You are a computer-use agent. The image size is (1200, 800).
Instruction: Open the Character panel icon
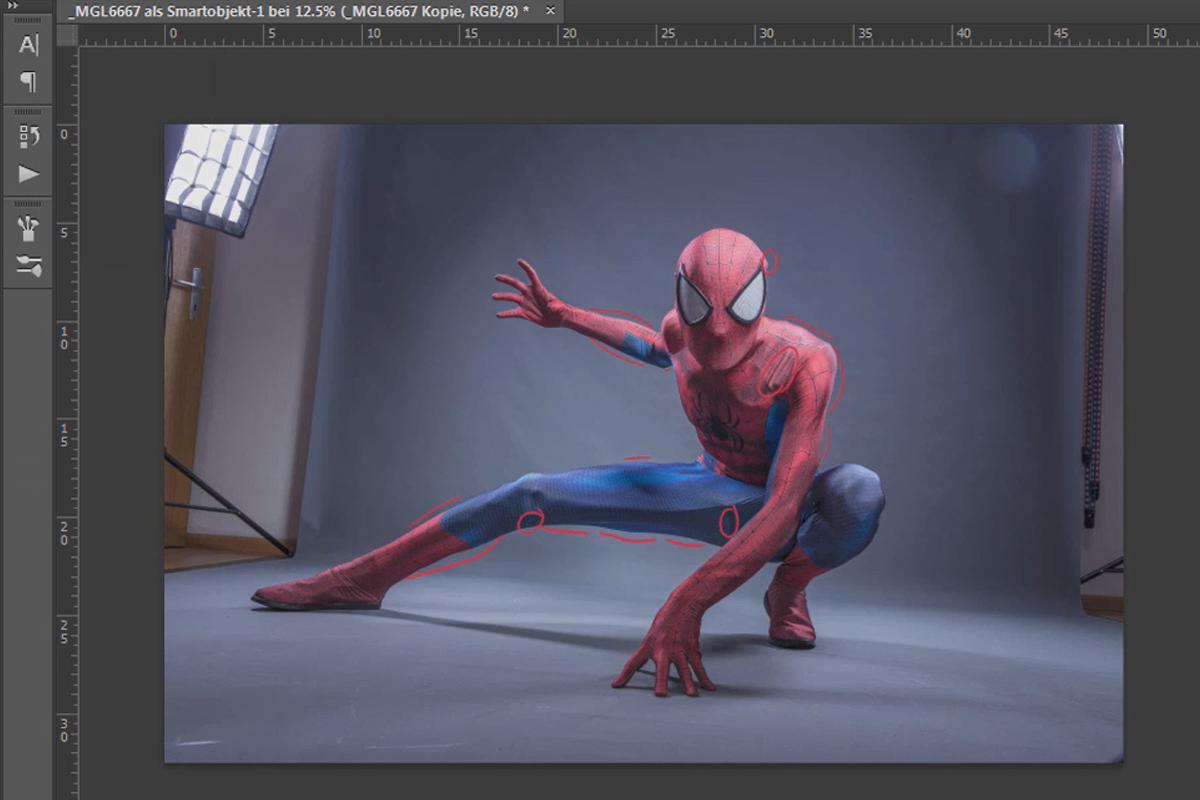[x=28, y=45]
